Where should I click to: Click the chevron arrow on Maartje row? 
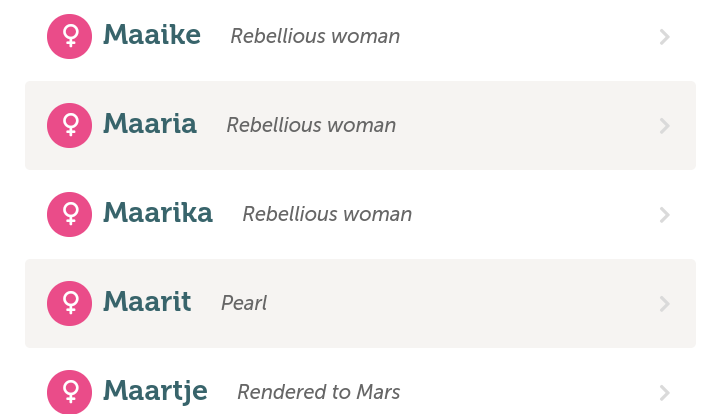coord(665,392)
